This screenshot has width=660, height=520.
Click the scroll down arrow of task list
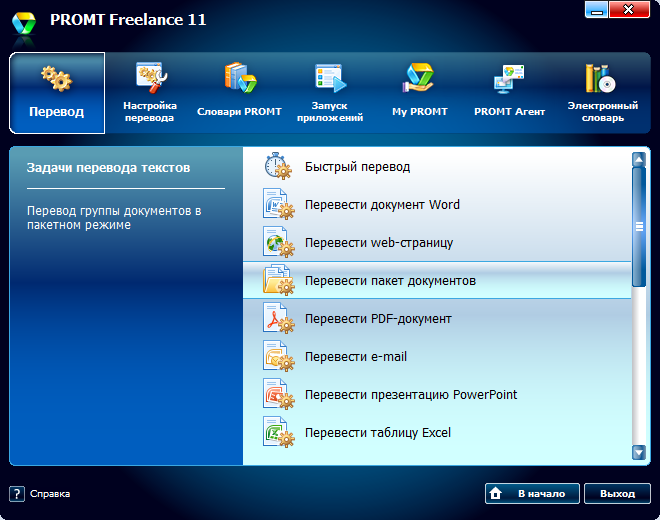click(x=639, y=453)
